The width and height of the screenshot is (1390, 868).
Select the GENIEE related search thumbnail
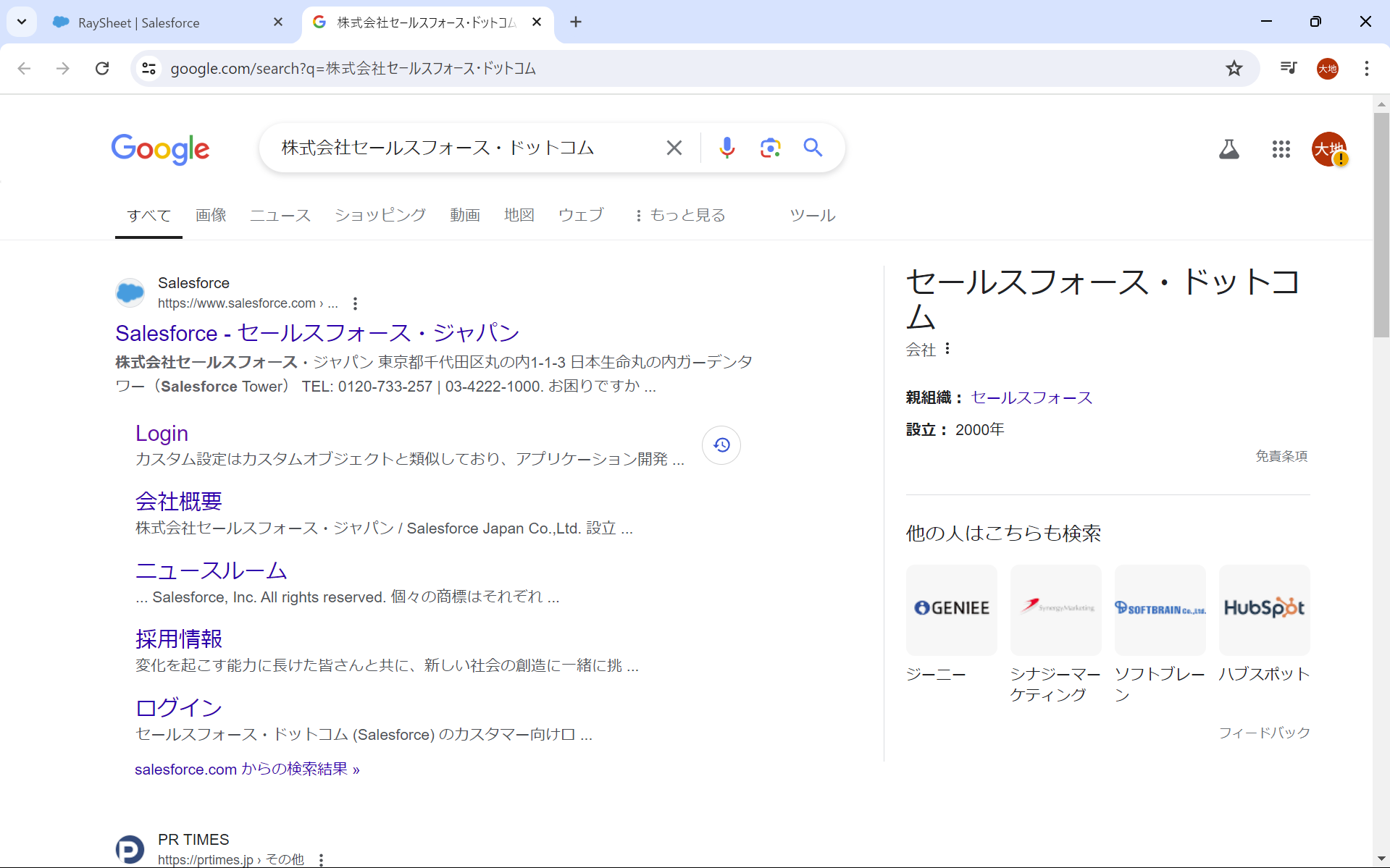952,610
